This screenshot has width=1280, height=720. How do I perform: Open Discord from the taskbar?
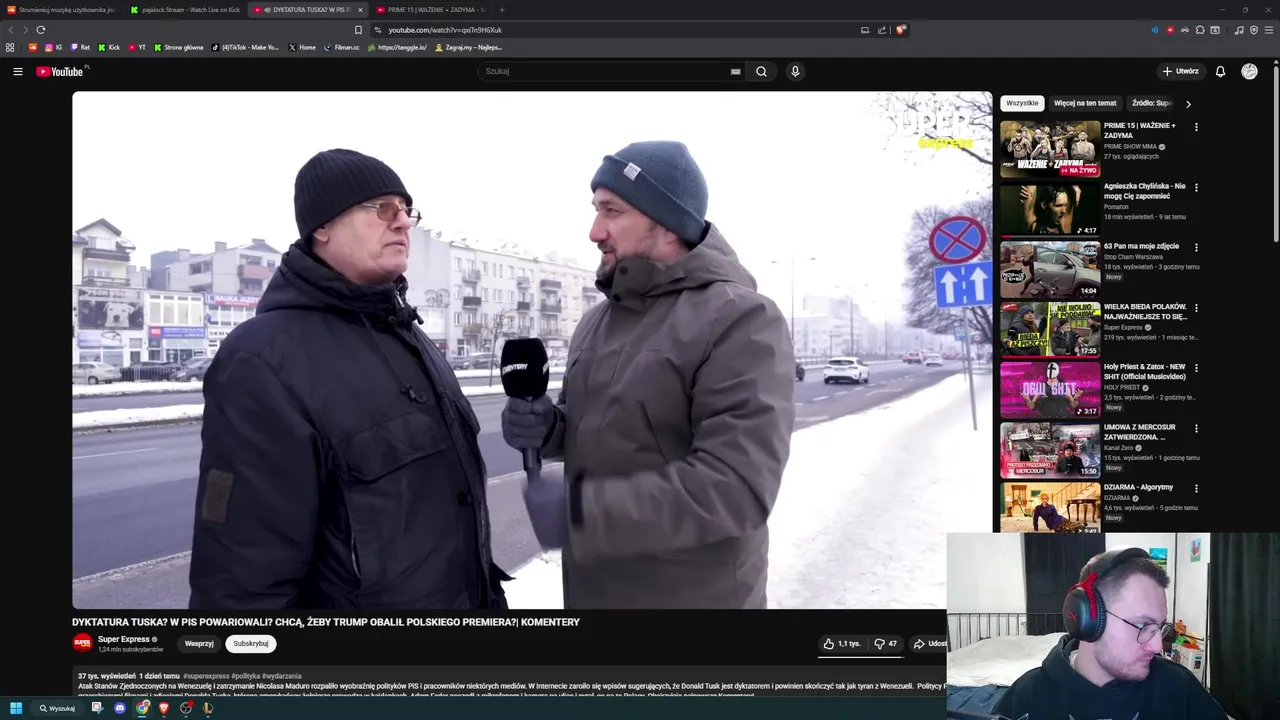pyautogui.click(x=120, y=708)
